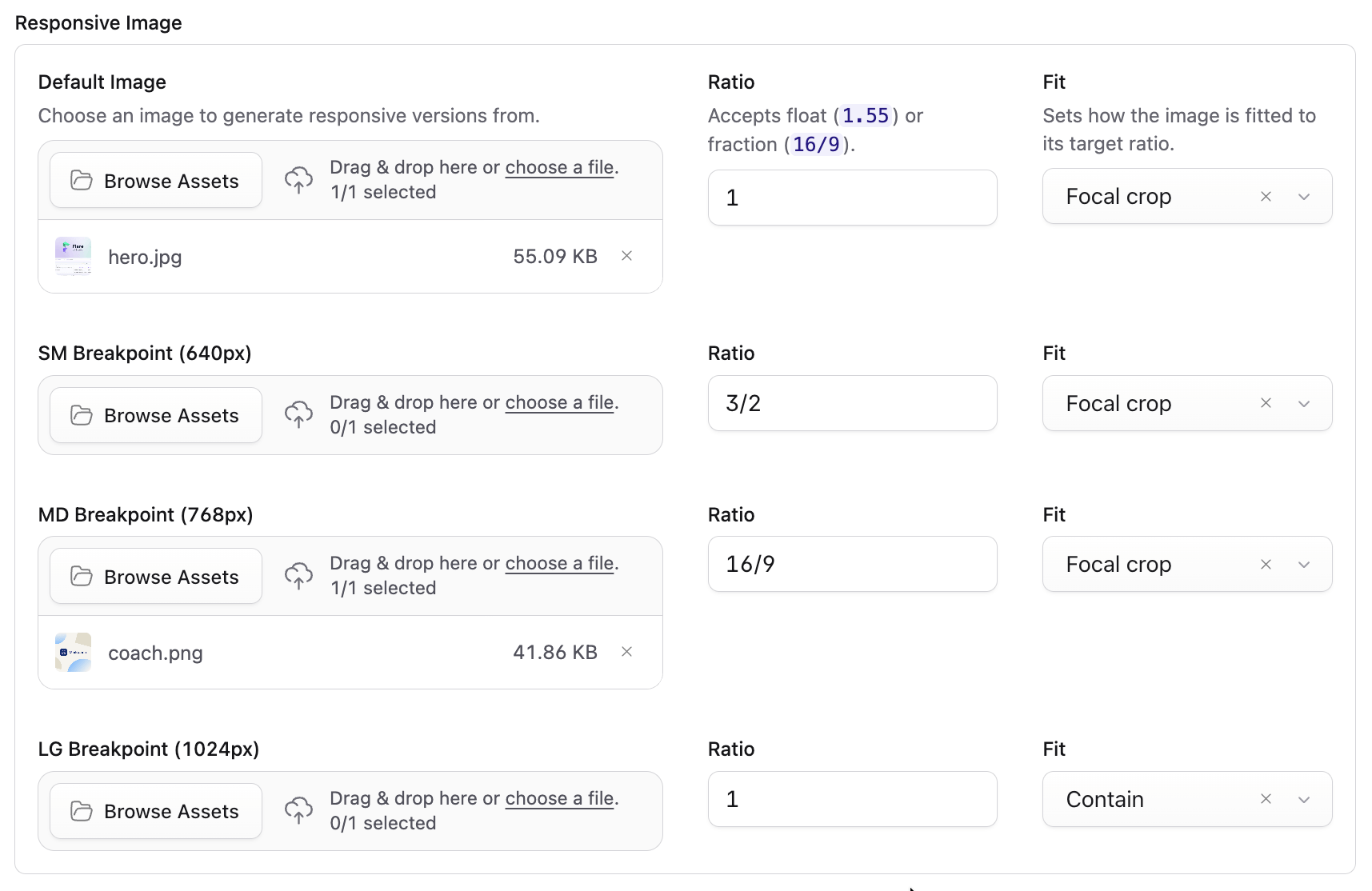Image resolution: width=1372 pixels, height=891 pixels.
Task: Remove coach.png from the MD Breakpoint
Action: 627,652
